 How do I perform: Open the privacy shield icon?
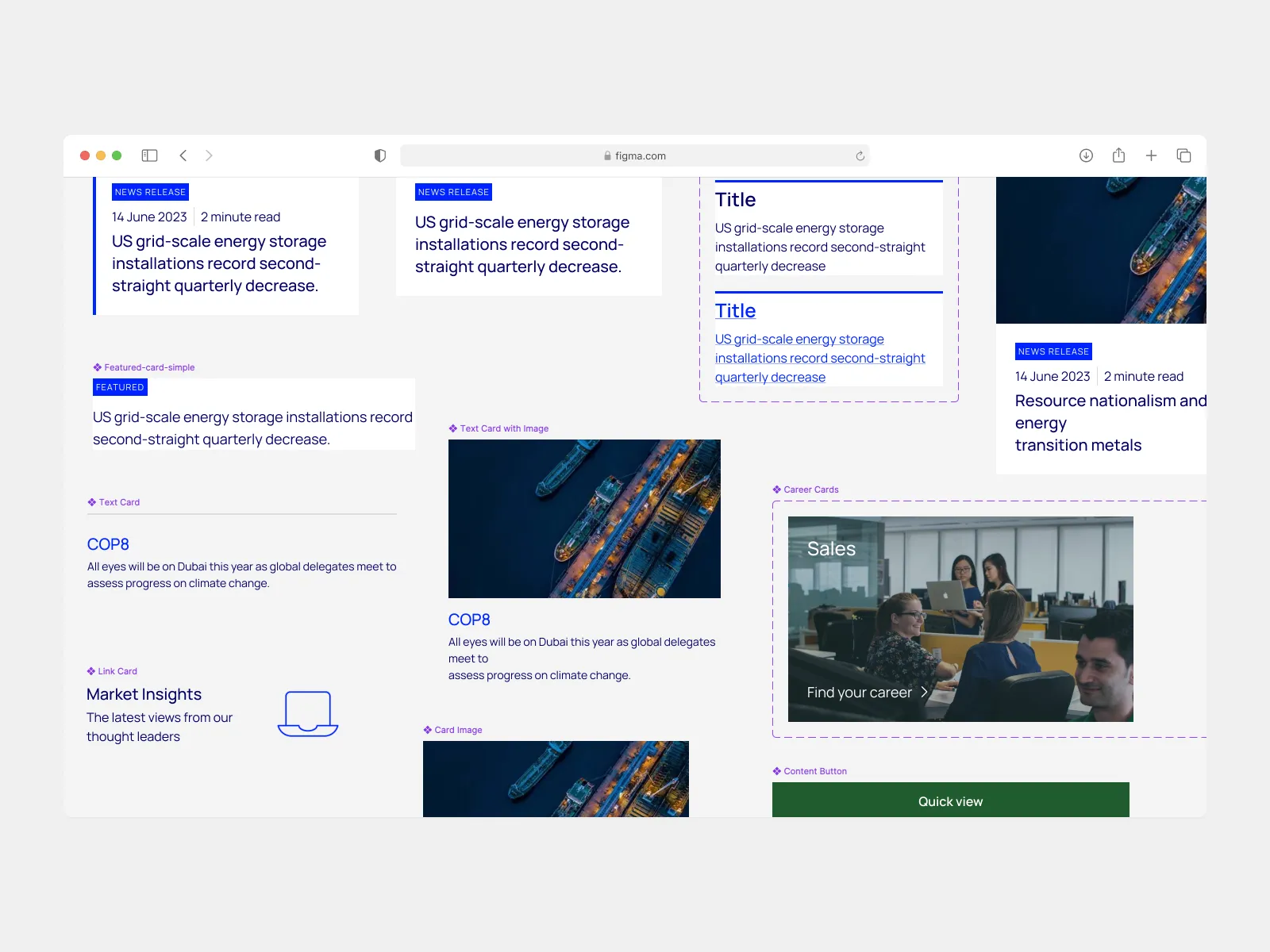tap(380, 155)
